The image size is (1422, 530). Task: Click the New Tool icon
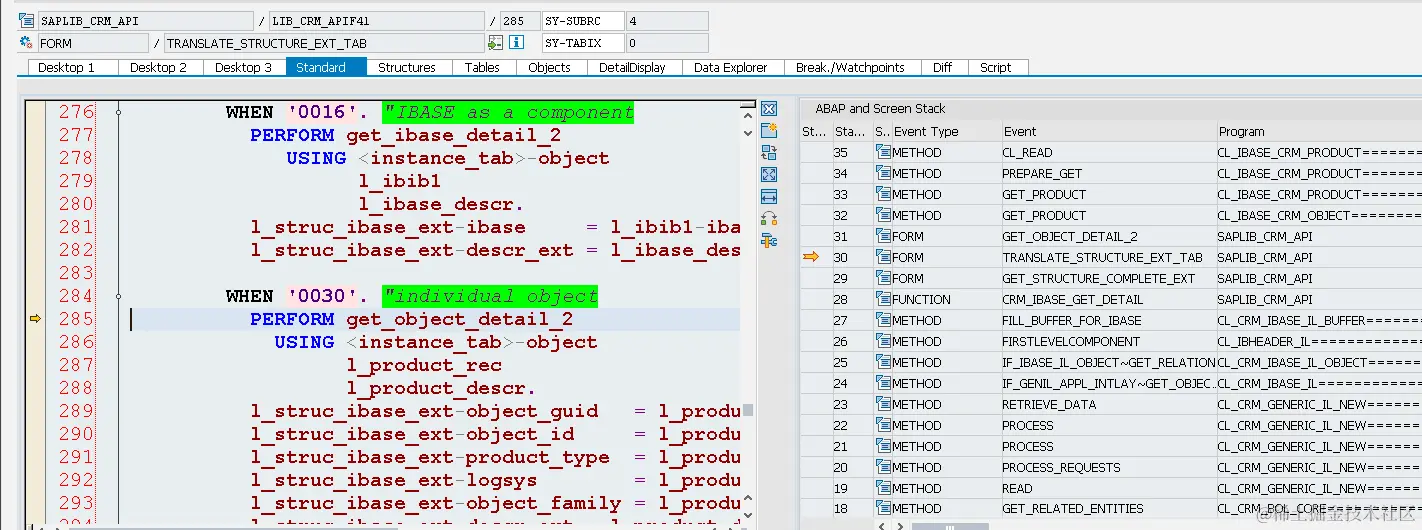click(769, 131)
